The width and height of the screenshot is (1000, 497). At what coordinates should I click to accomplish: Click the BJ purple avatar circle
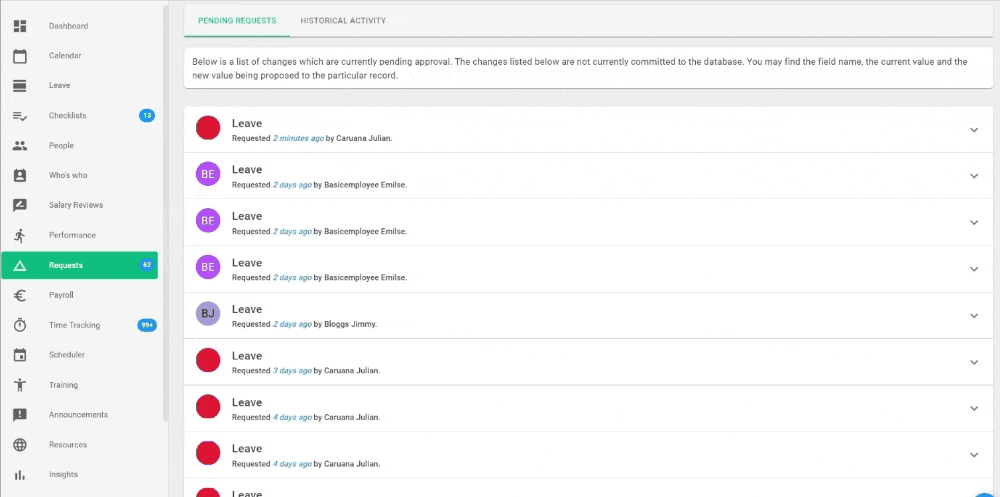(x=208, y=314)
